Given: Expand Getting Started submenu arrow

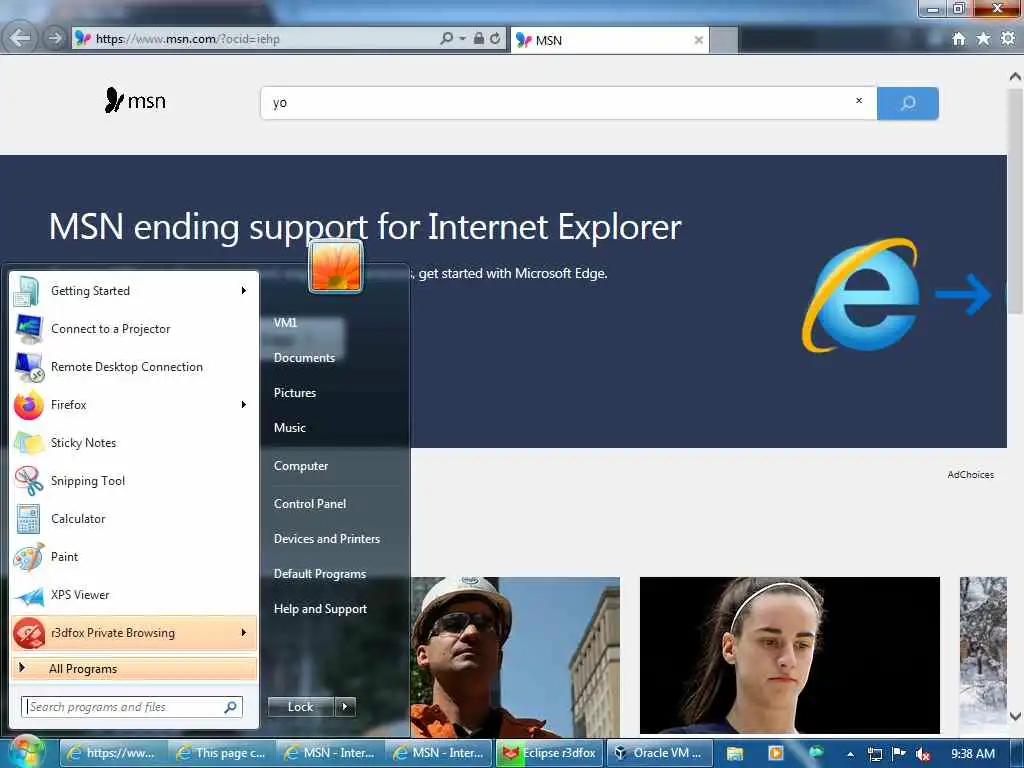Looking at the screenshot, I should point(244,291).
